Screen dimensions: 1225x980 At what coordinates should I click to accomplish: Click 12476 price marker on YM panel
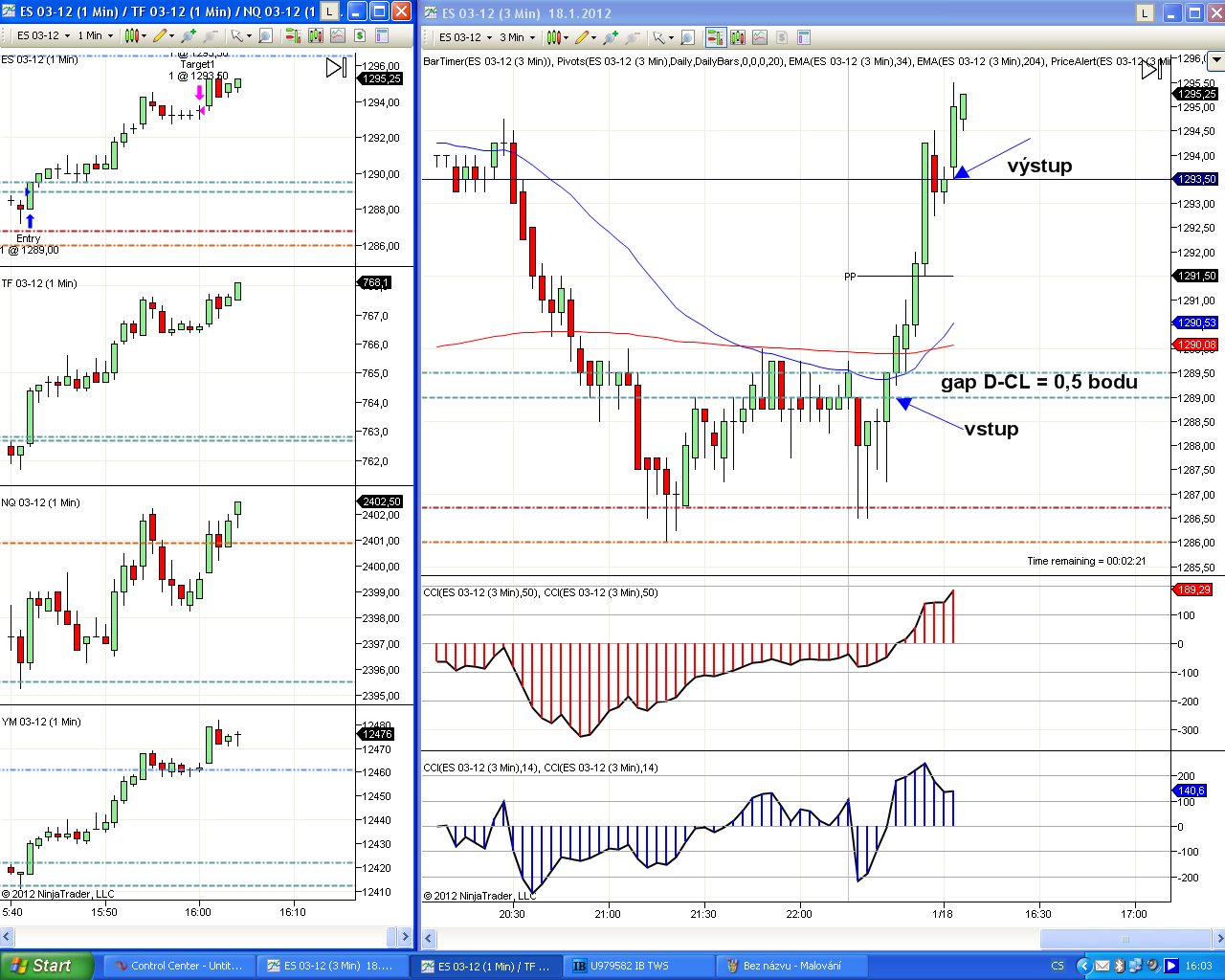[x=376, y=734]
